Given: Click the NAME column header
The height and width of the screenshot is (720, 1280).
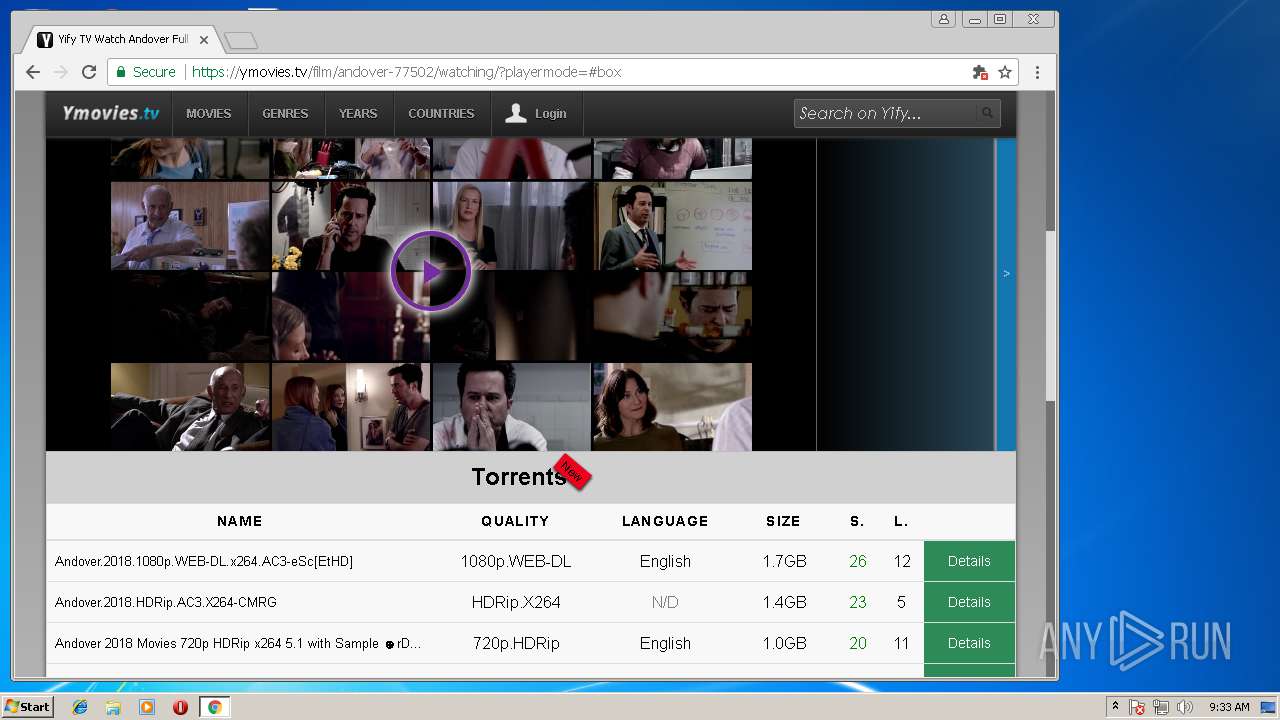Looking at the screenshot, I should (x=240, y=521).
